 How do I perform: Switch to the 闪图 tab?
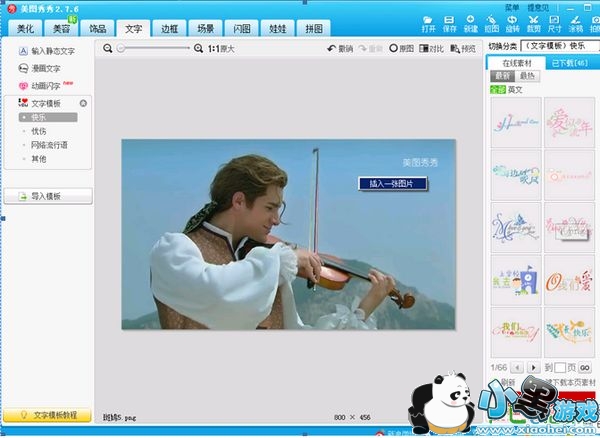point(242,29)
